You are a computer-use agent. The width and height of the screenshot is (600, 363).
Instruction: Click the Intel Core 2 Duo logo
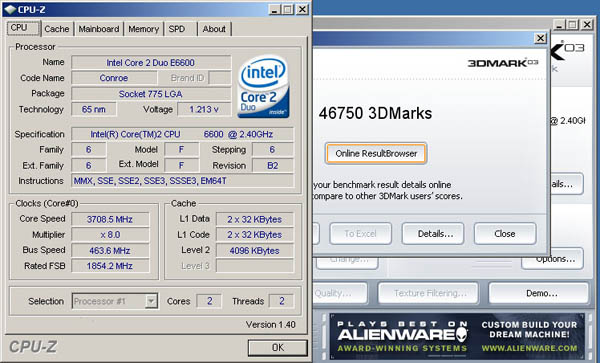click(264, 86)
